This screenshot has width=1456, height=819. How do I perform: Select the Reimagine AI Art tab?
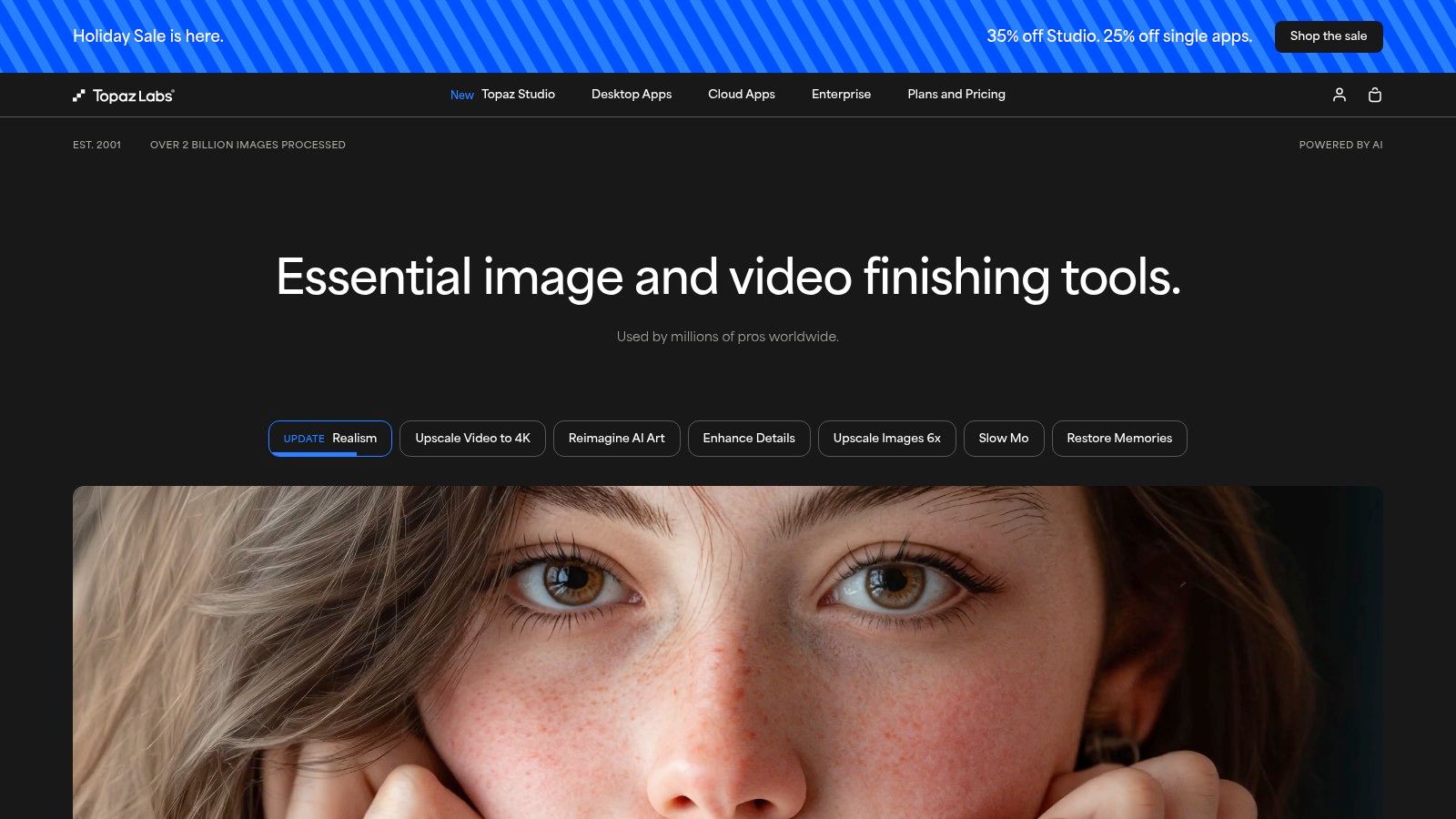coord(616,438)
